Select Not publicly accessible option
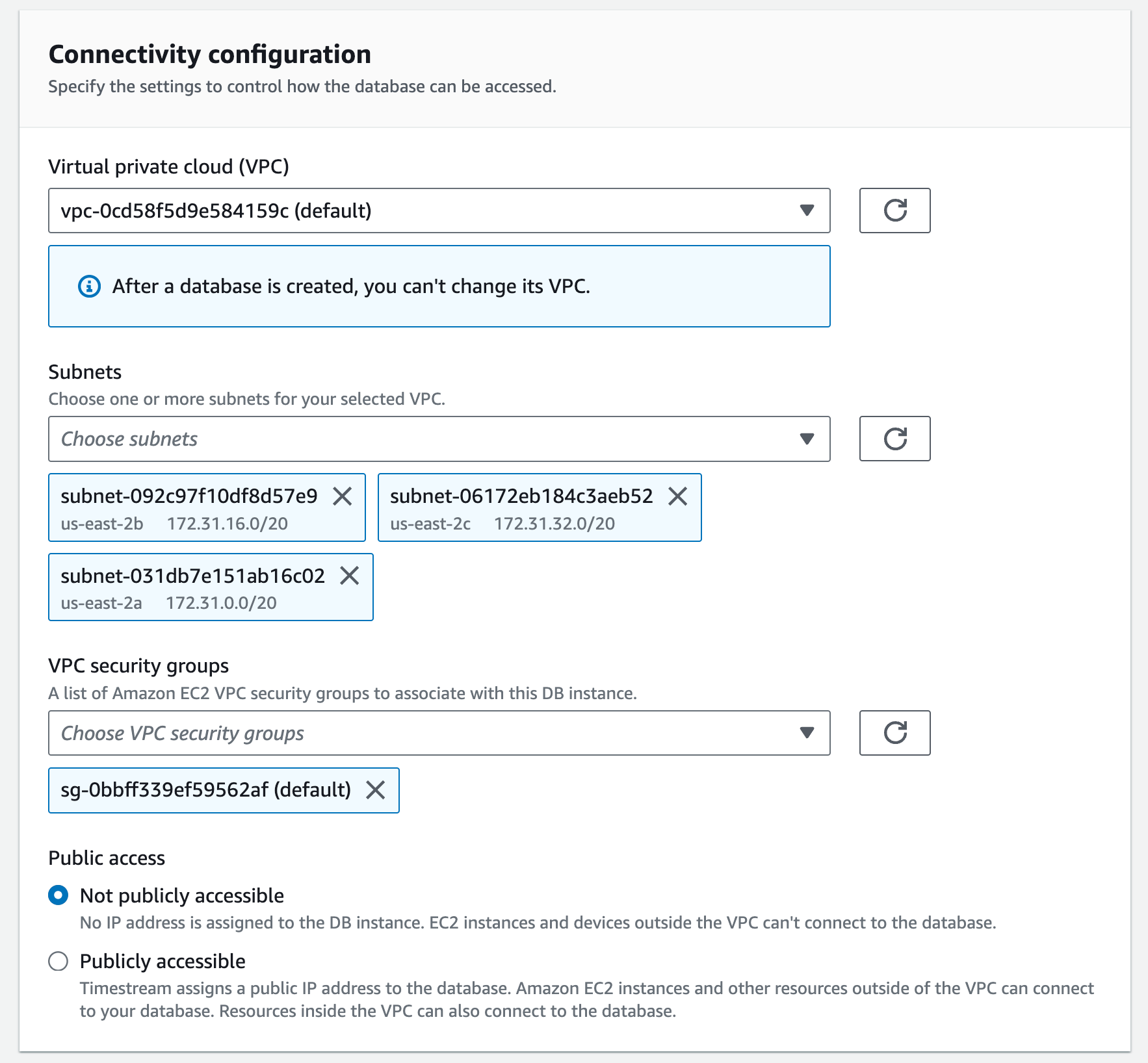 pyautogui.click(x=59, y=895)
